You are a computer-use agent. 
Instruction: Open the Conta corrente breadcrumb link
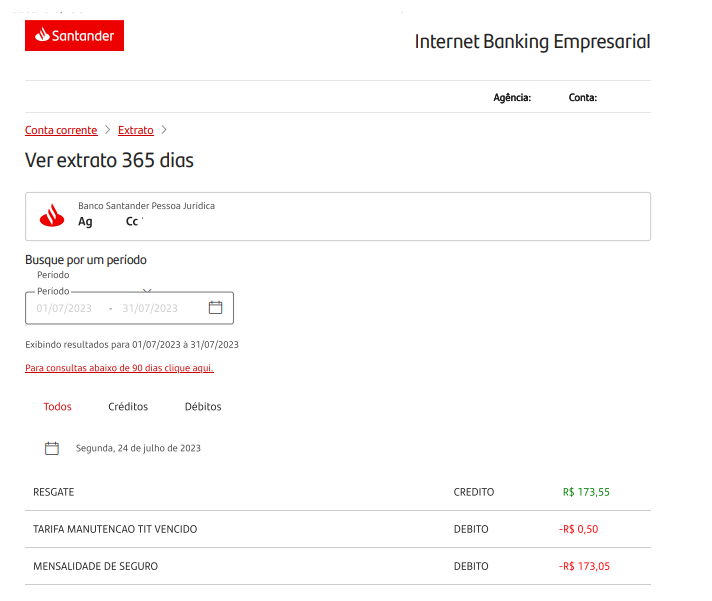click(x=61, y=130)
